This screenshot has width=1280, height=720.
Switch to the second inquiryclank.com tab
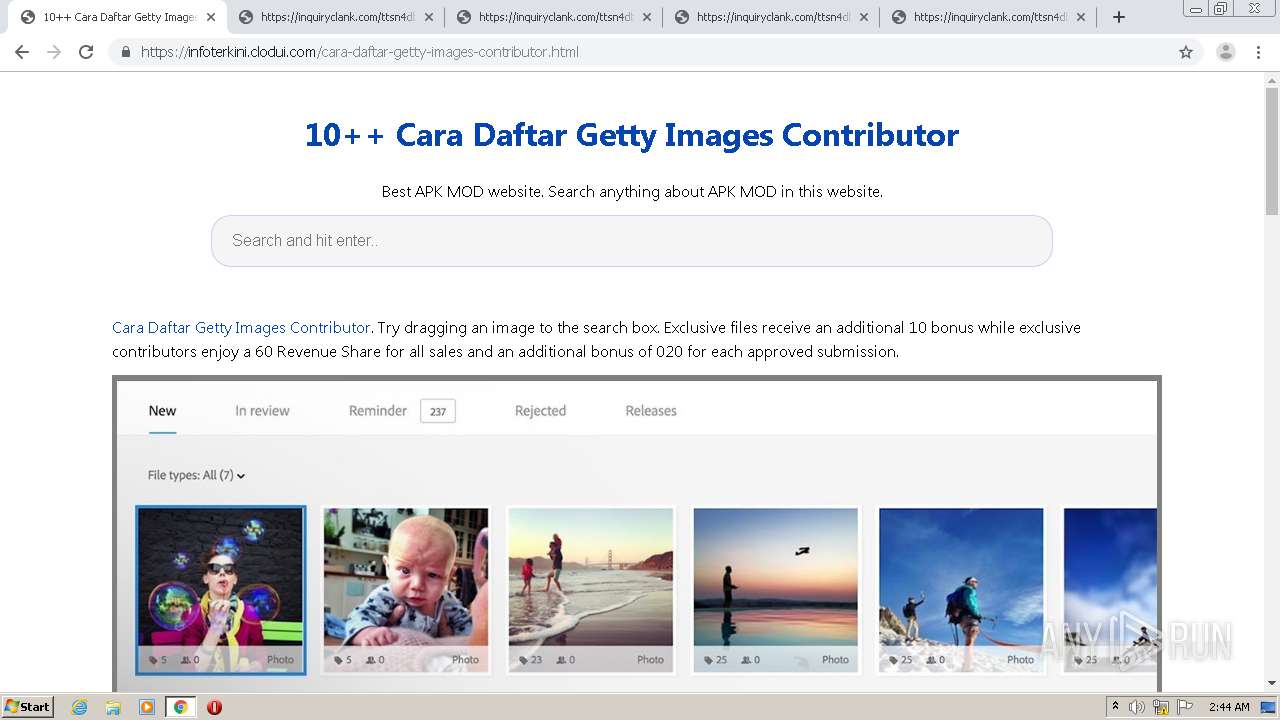[553, 17]
